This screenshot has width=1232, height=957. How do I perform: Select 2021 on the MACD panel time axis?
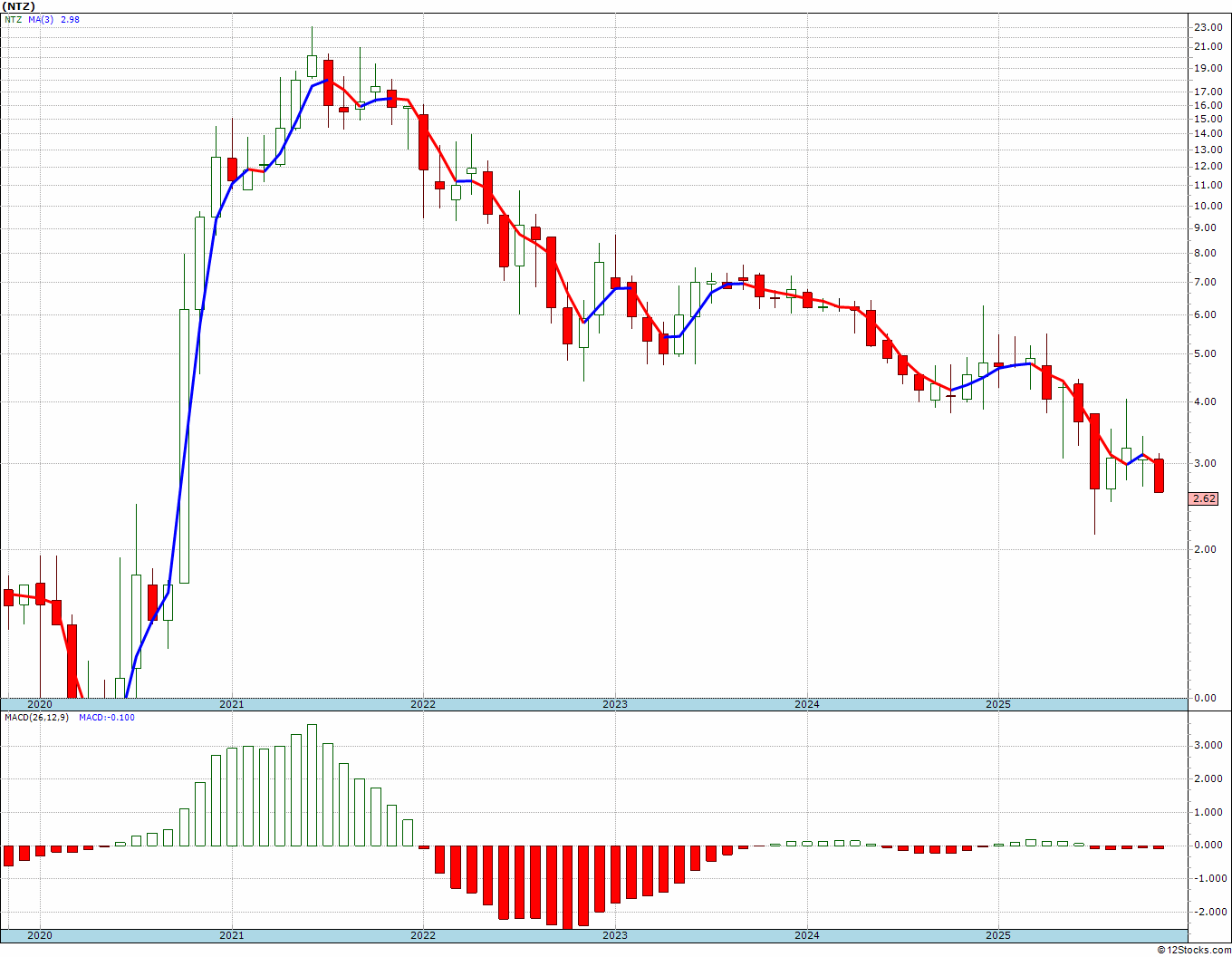click(x=231, y=935)
